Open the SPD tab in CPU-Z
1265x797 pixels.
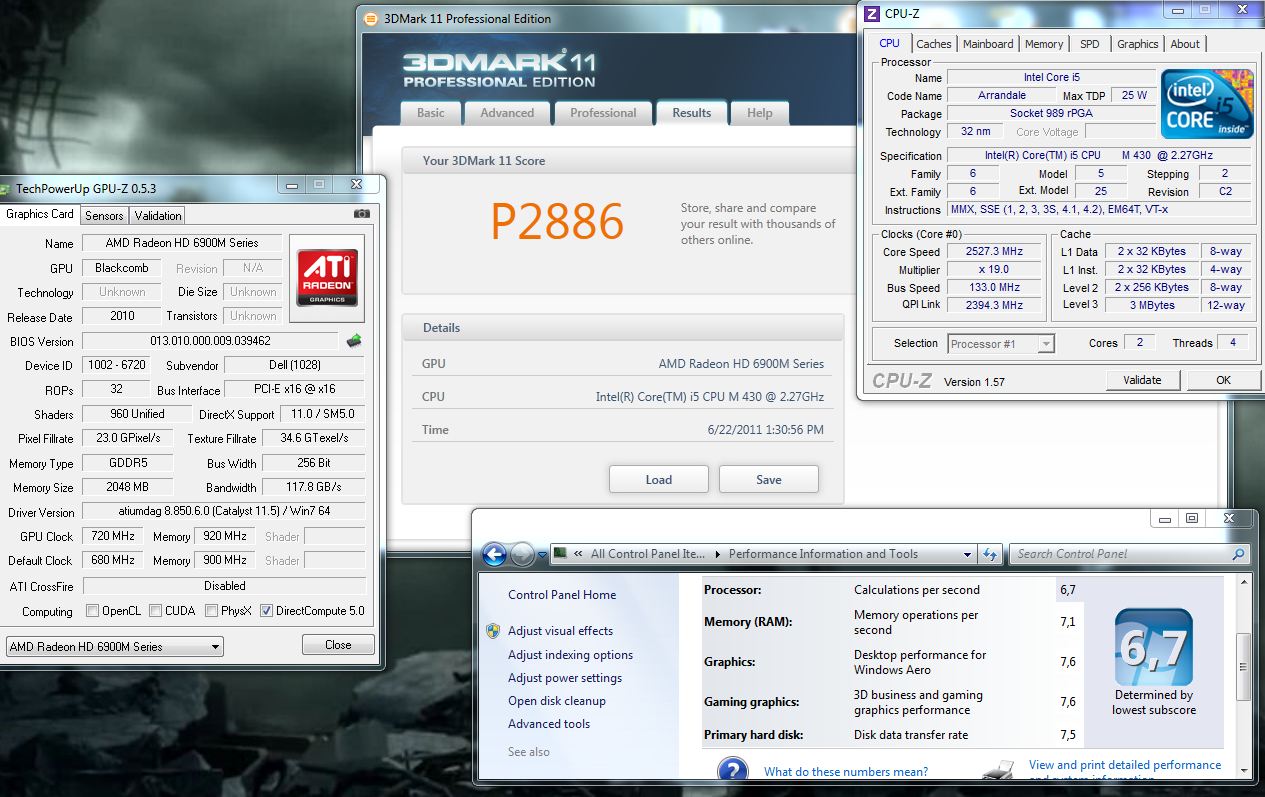[x=1090, y=44]
